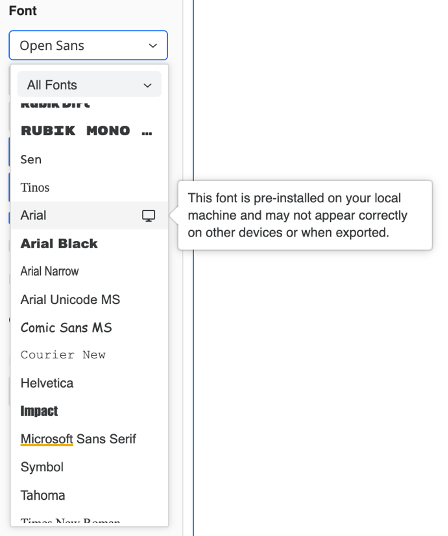
Task: Choose the Sen font
Action: coord(89,159)
